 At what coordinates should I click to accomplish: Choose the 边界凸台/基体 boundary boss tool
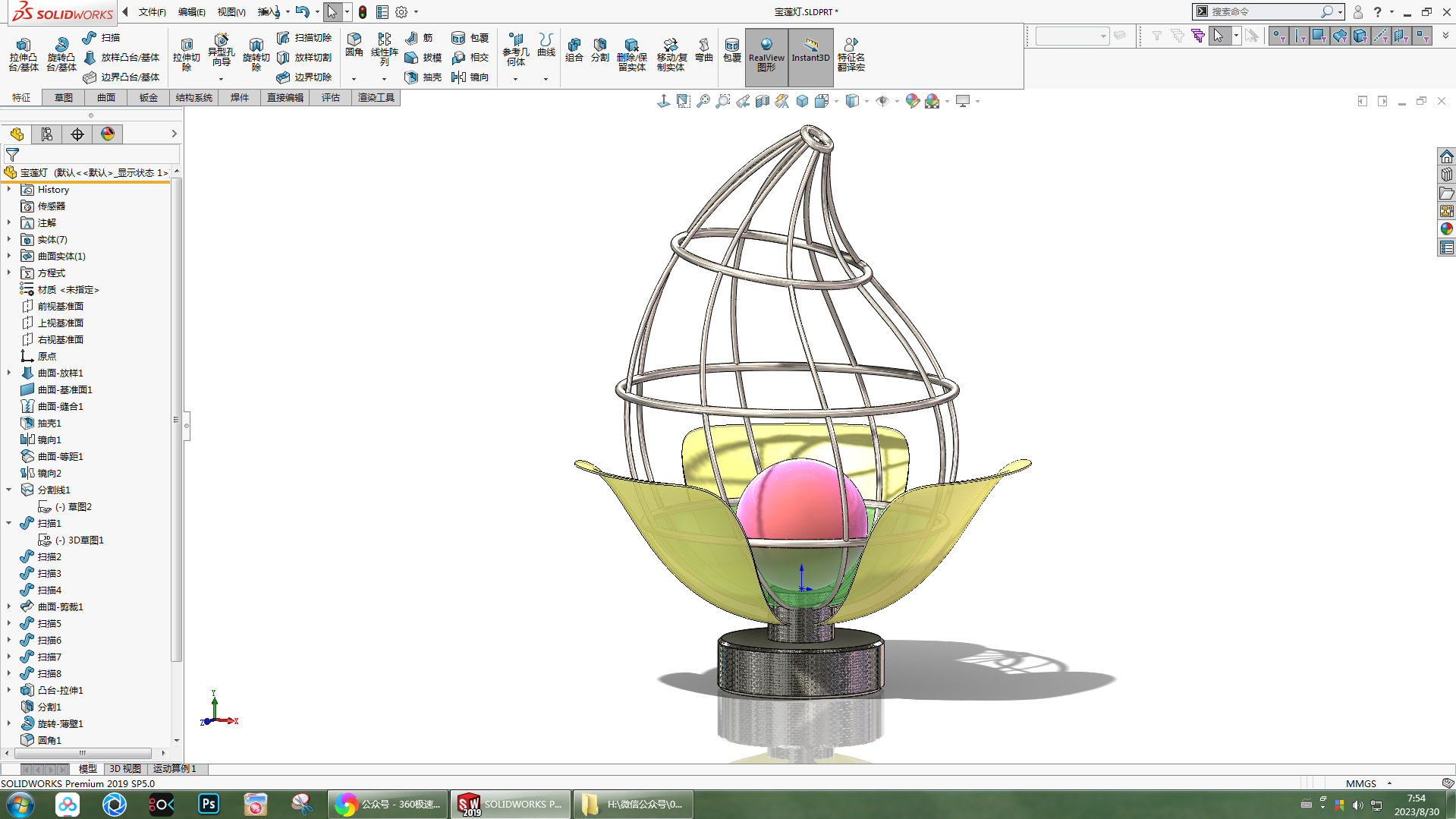[x=121, y=77]
